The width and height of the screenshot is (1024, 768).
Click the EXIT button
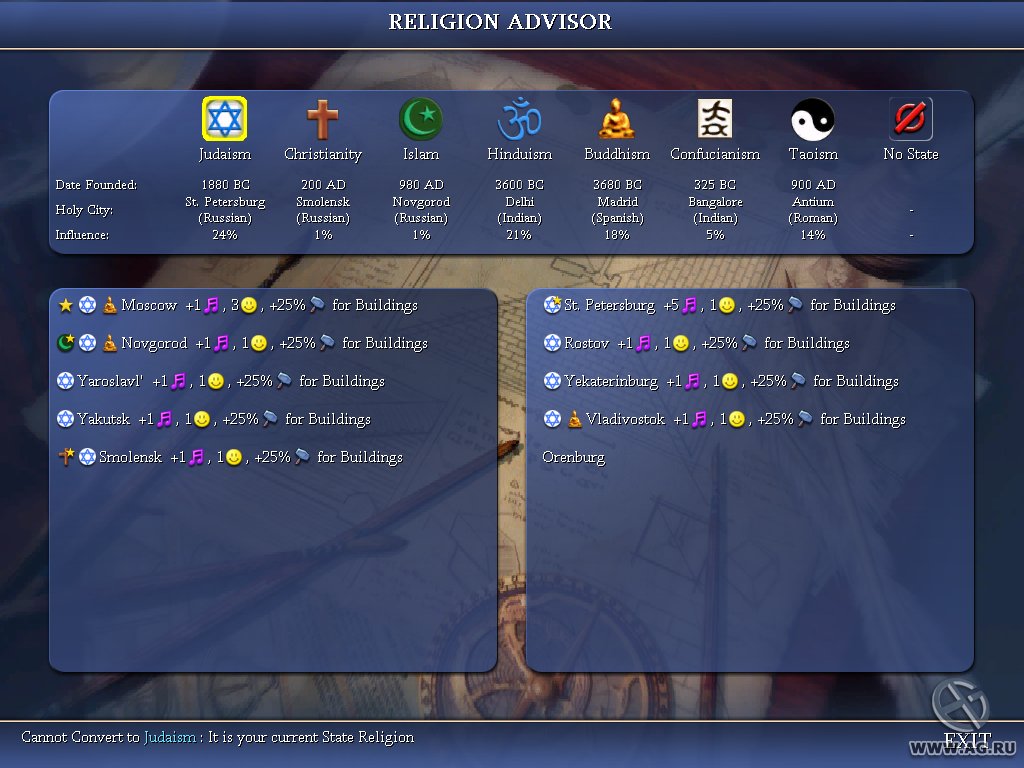[x=967, y=740]
